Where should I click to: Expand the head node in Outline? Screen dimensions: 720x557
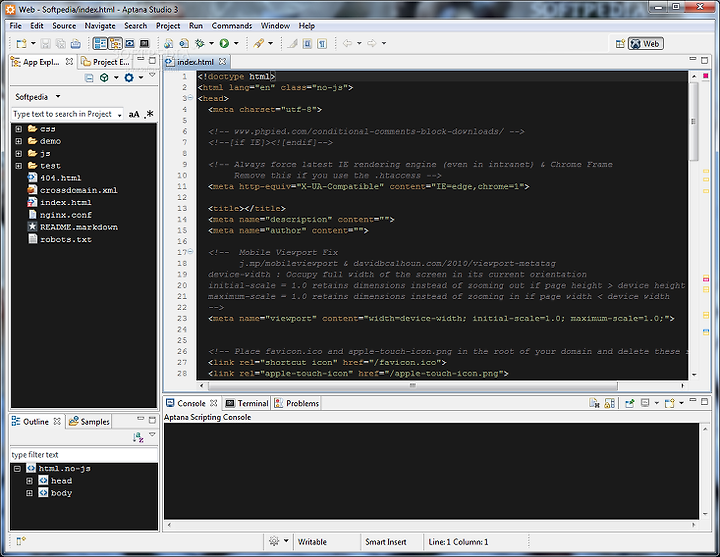(x=29, y=481)
